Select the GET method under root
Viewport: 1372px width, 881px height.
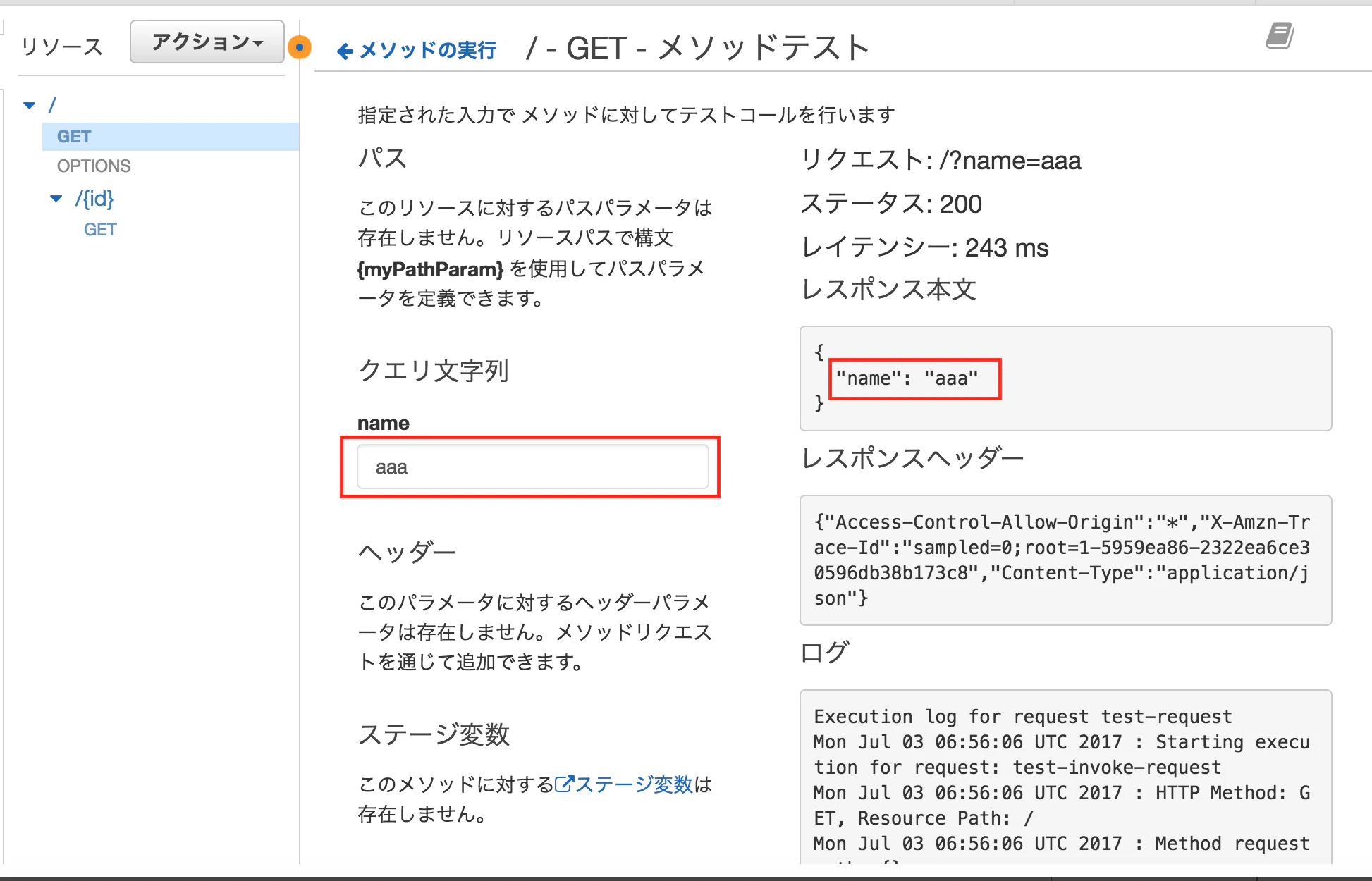tap(171, 136)
